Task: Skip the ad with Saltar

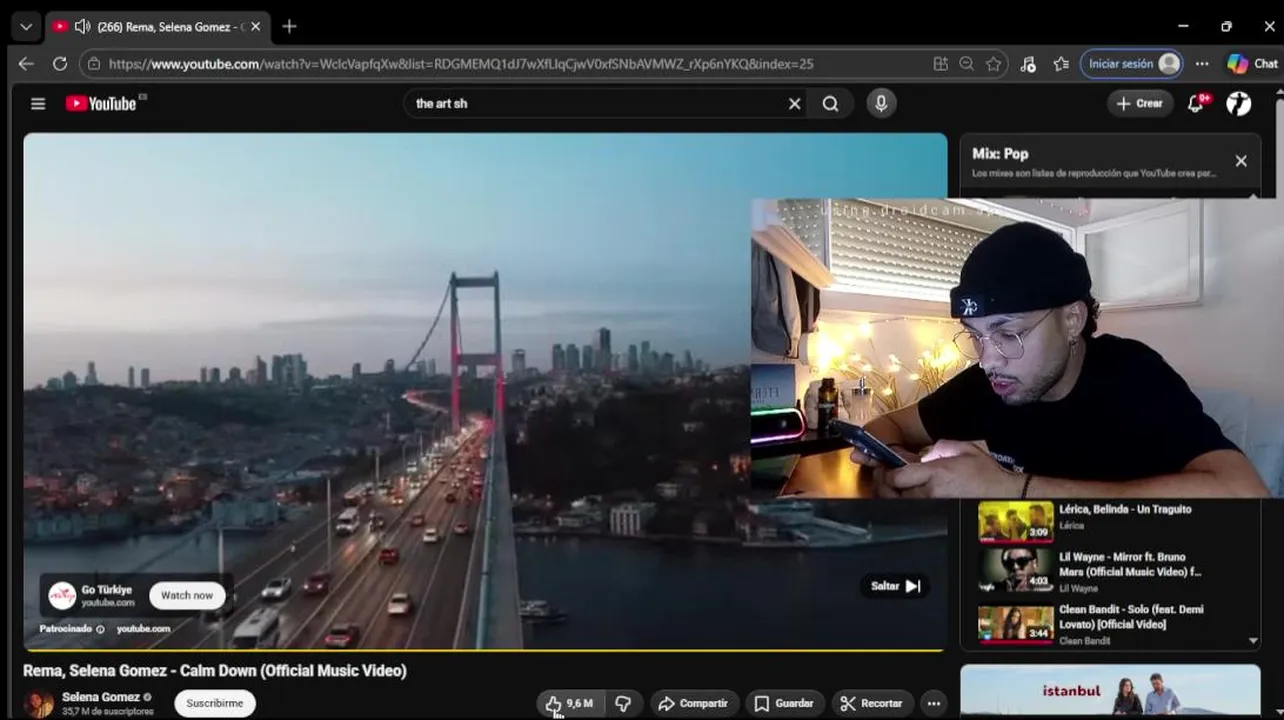Action: point(896,586)
